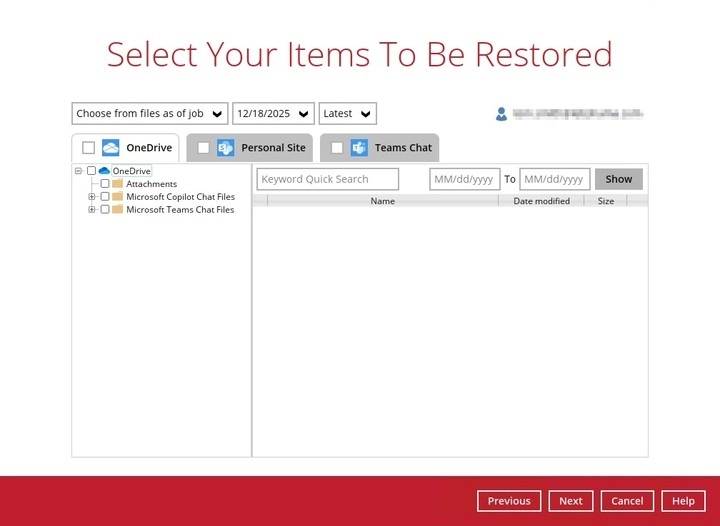Sort by the Date modified column header
The image size is (720, 526).
pyautogui.click(x=541, y=201)
